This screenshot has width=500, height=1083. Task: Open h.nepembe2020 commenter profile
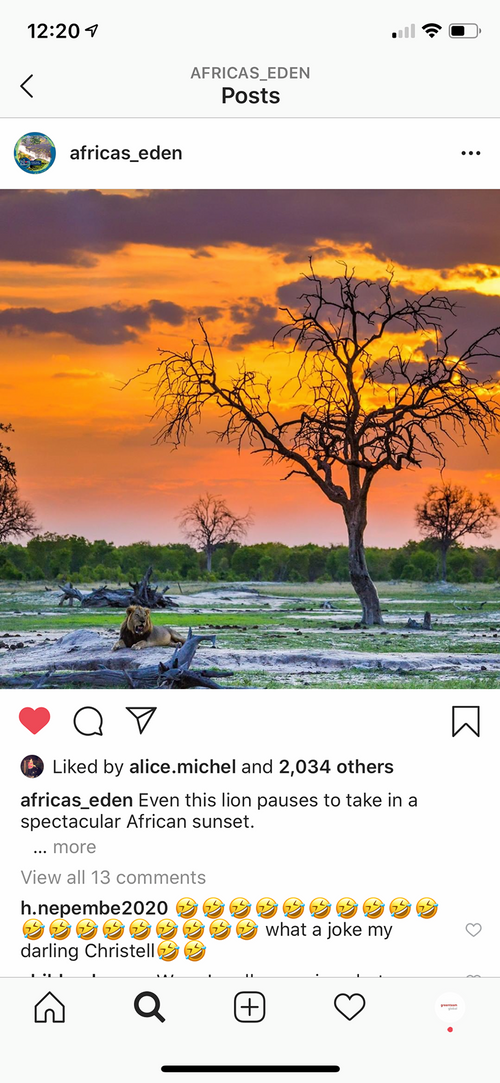tap(94, 908)
